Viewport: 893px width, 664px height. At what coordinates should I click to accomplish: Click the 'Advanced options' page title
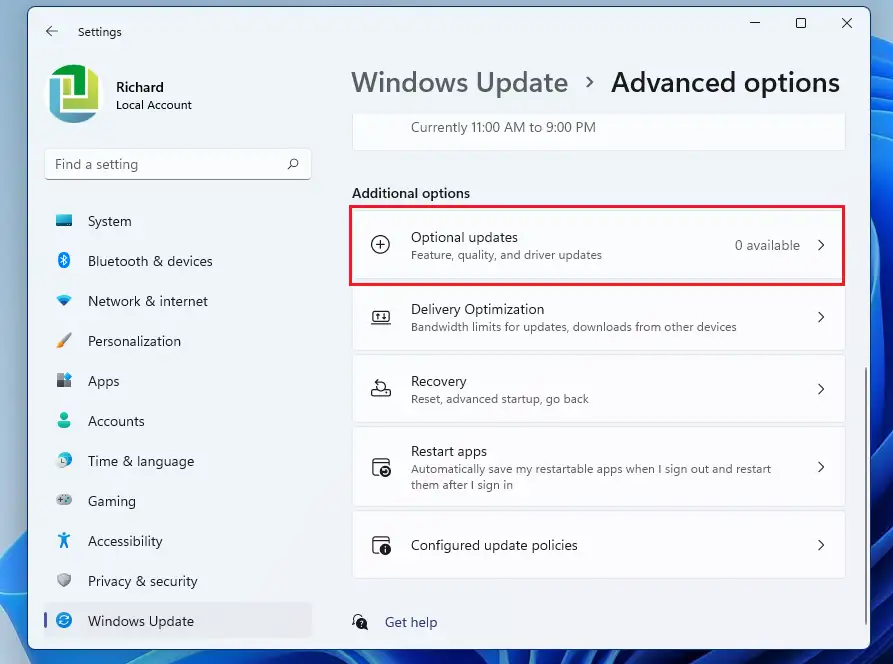(725, 83)
